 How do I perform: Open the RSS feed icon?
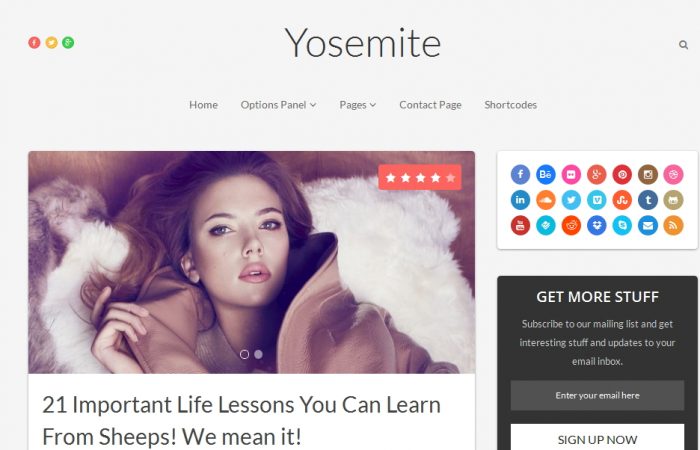(674, 225)
